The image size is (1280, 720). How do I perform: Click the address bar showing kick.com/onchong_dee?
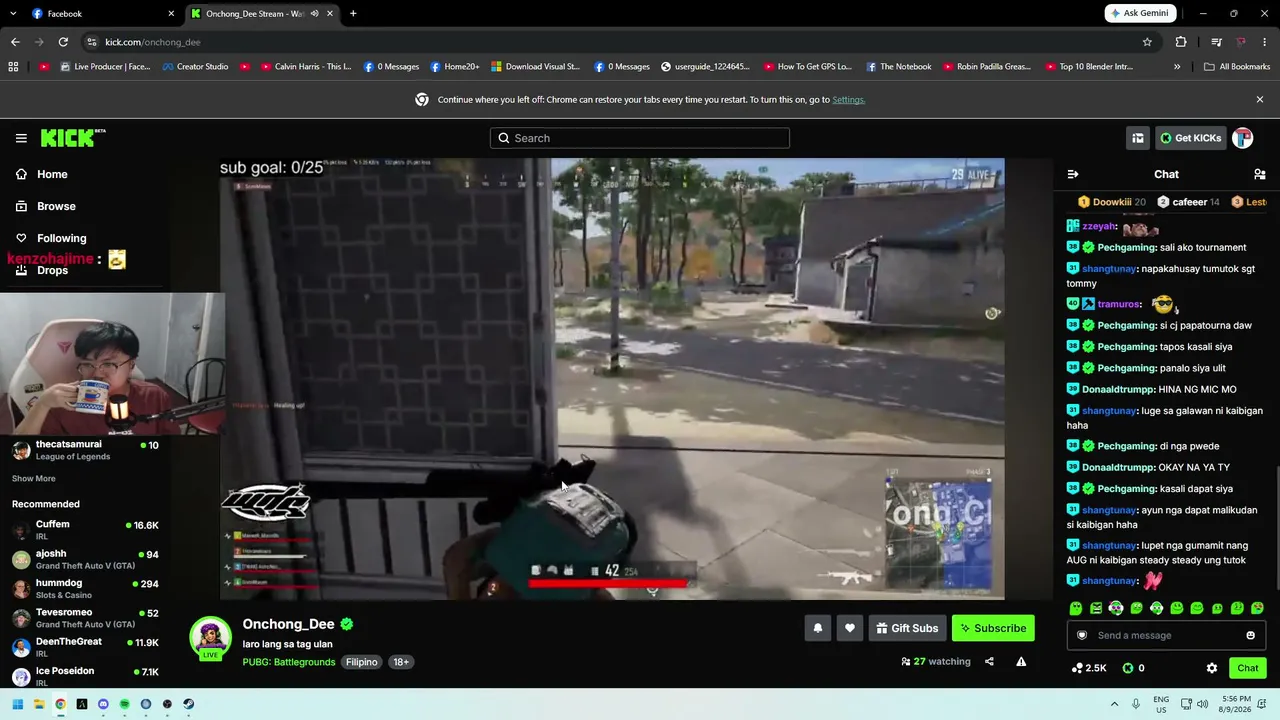click(620, 42)
